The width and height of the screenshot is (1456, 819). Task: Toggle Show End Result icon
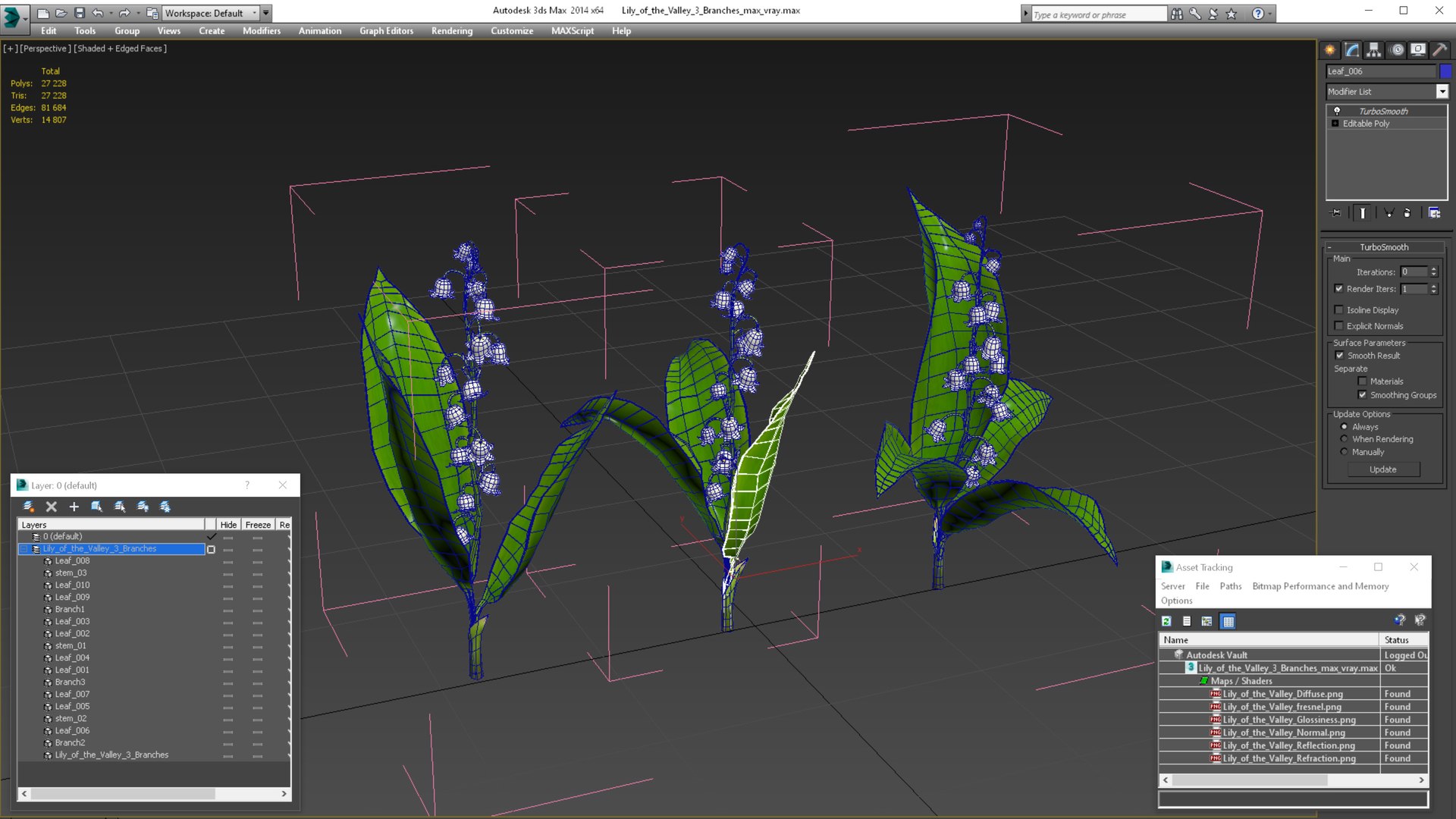click(1363, 213)
